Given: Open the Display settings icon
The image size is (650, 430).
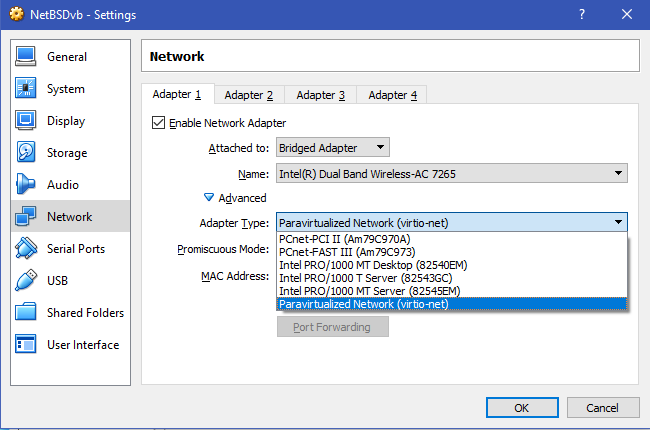Looking at the screenshot, I should 27,121.
